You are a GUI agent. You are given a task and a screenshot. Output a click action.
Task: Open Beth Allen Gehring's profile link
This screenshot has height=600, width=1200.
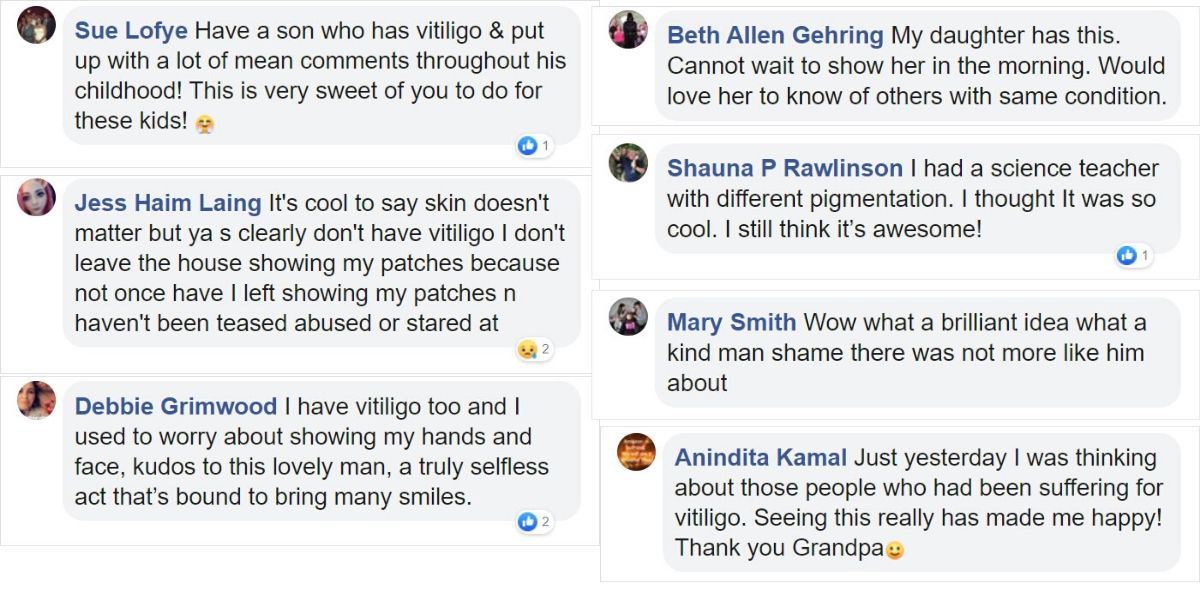tap(775, 36)
